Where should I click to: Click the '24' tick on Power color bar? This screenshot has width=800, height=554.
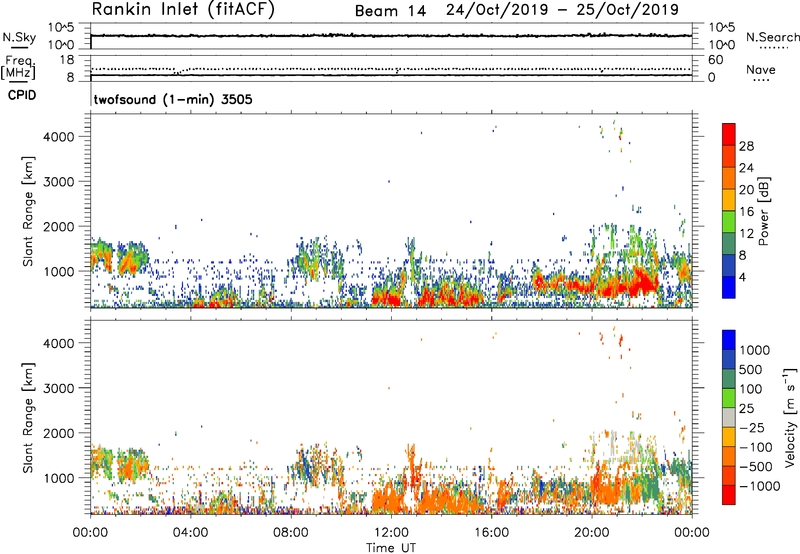point(746,168)
